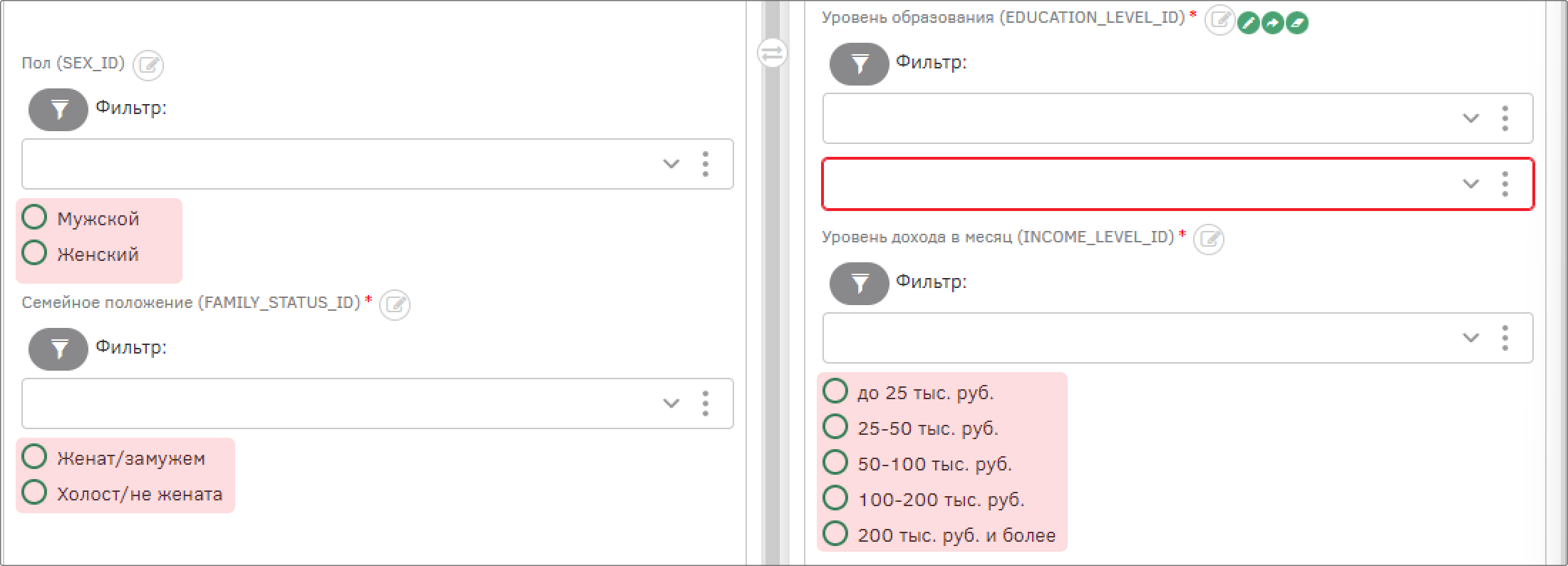Click the filter icon for SEX_ID field
The width and height of the screenshot is (1568, 566).
[x=58, y=110]
